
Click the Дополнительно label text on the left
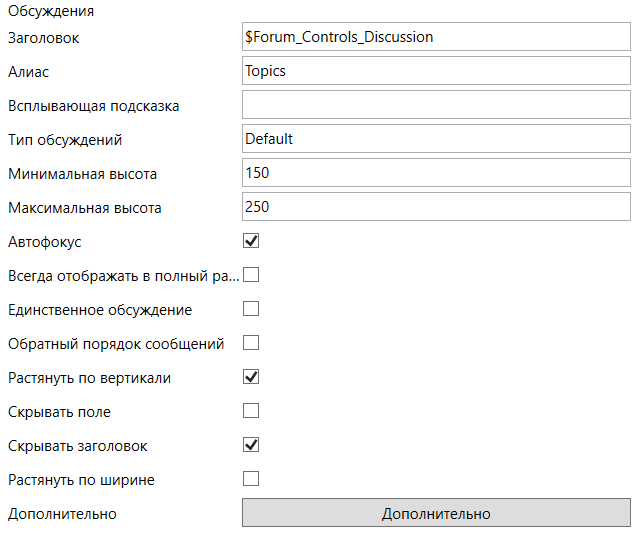tap(62, 514)
